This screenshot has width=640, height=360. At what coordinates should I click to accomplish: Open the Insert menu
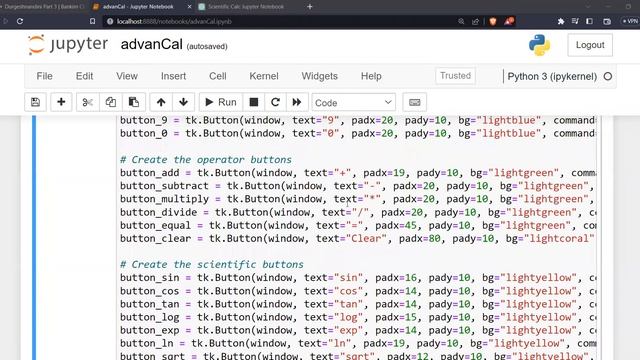173,76
